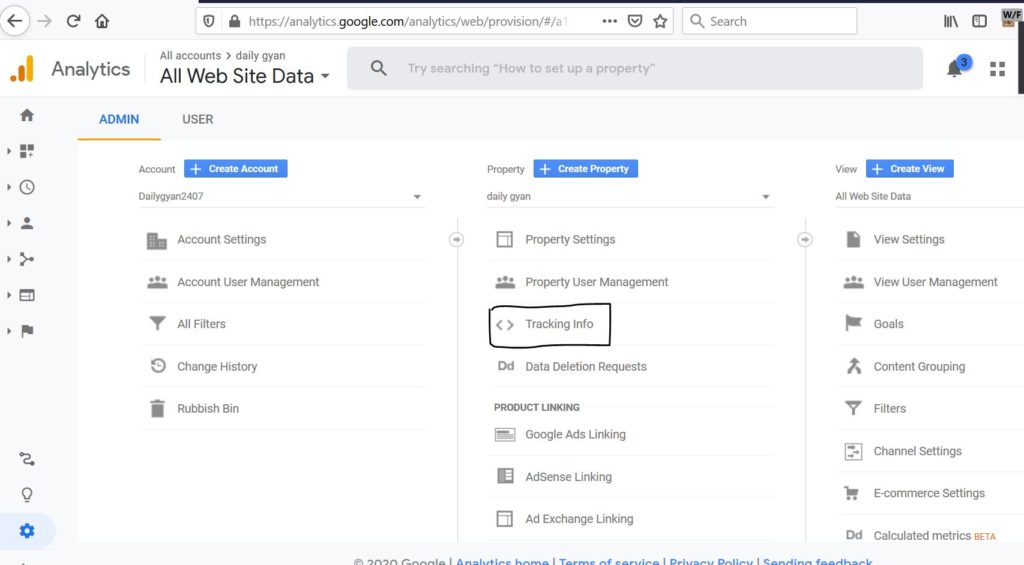Viewport: 1024px width, 565px height.
Task: Click the Rubbish Bin trash icon
Action: (157, 408)
